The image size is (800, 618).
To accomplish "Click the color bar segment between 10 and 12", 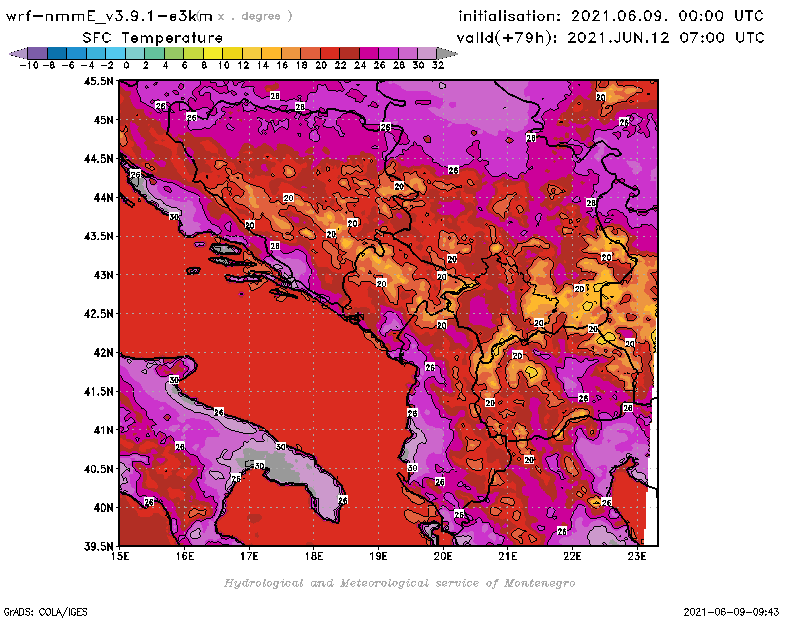I will click(x=233, y=53).
